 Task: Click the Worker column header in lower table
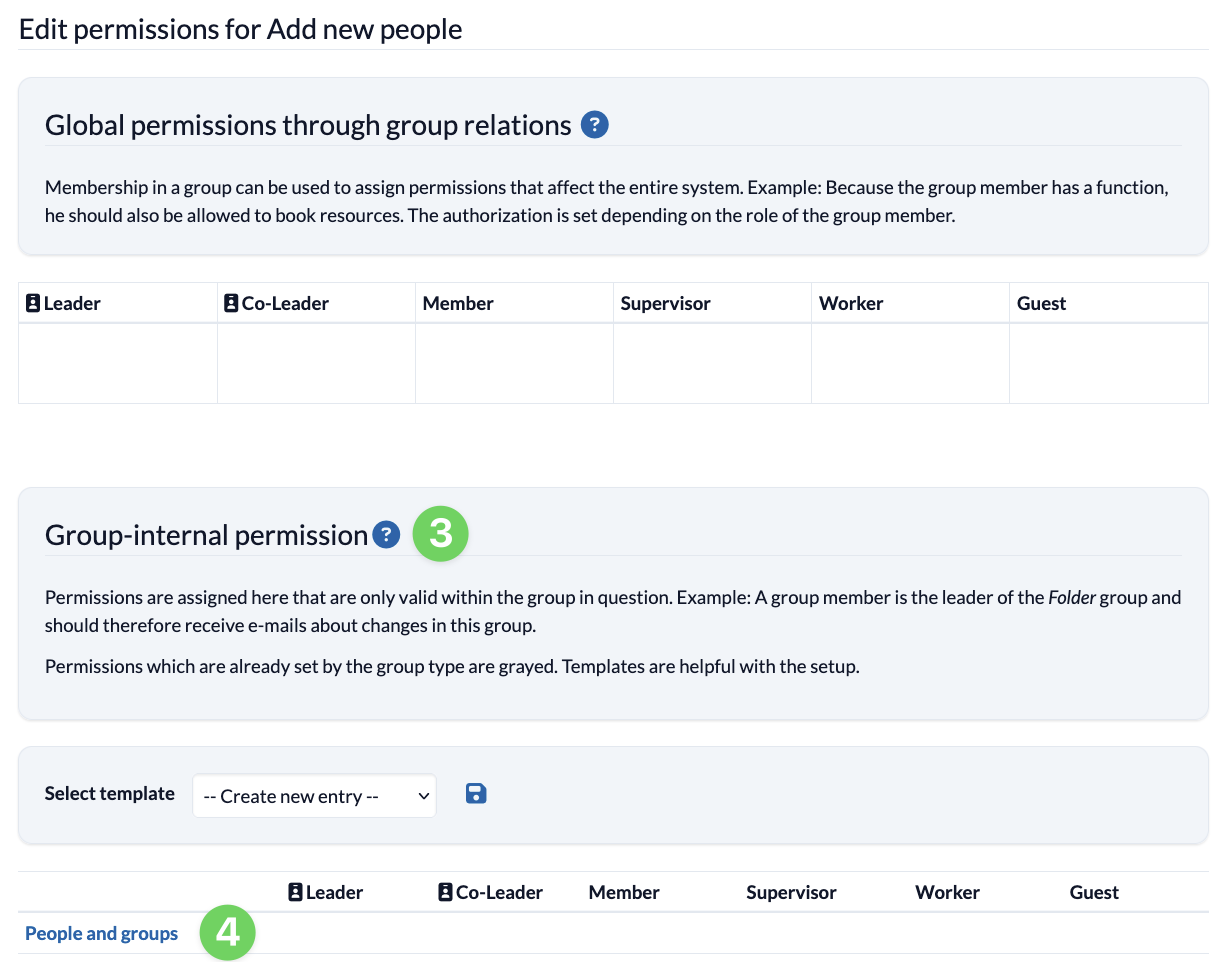click(x=947, y=892)
